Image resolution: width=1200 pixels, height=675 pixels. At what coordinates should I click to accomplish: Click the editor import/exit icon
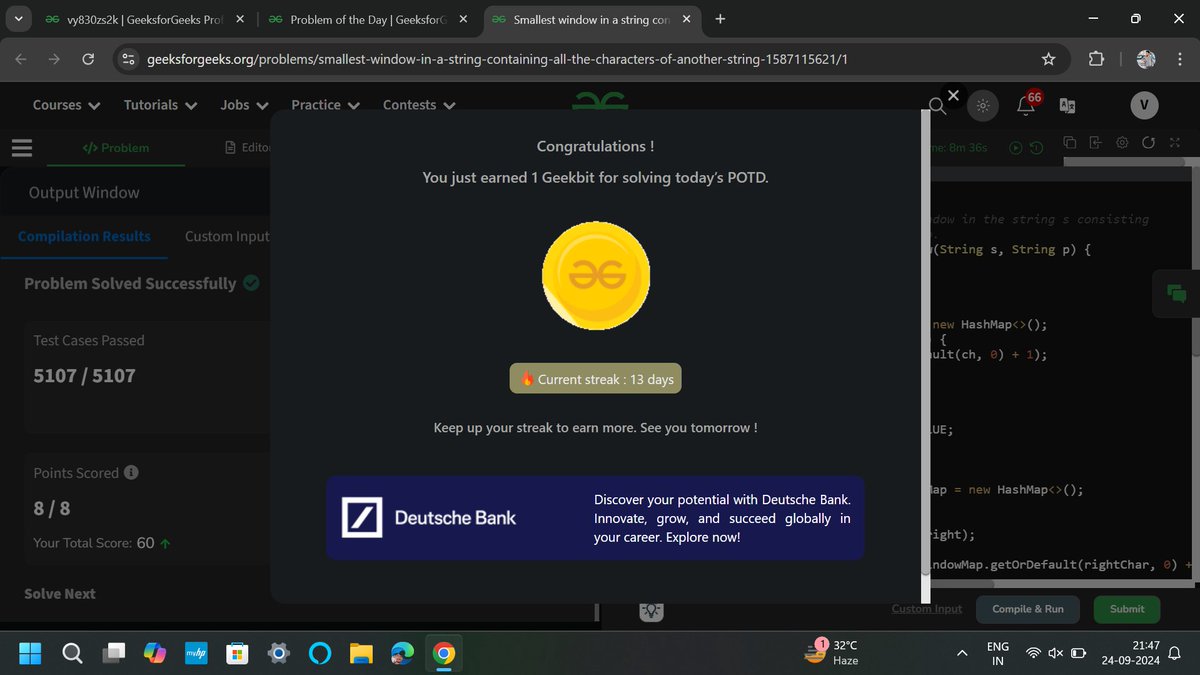[1095, 143]
